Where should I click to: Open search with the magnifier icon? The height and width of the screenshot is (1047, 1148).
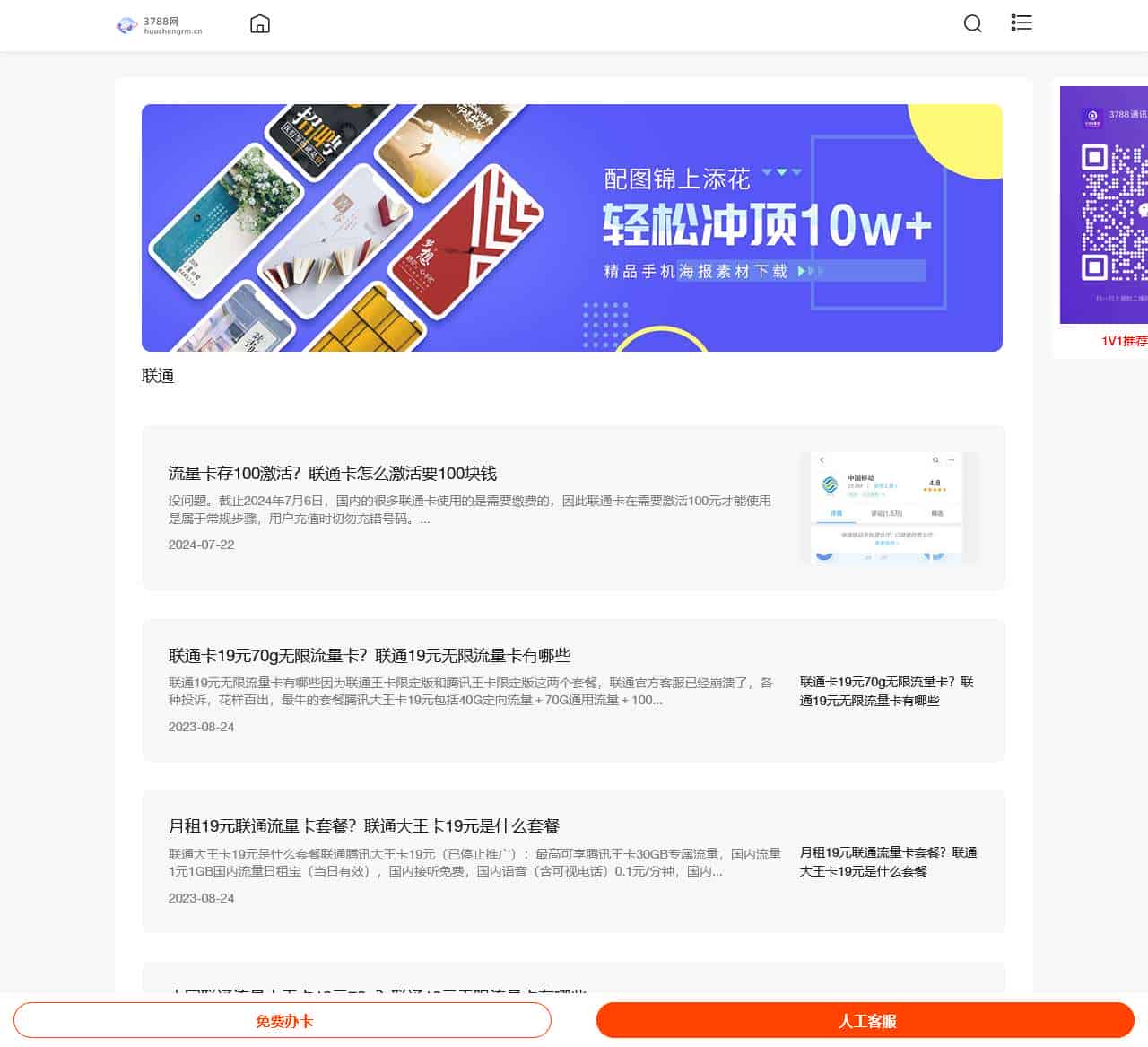click(x=972, y=24)
